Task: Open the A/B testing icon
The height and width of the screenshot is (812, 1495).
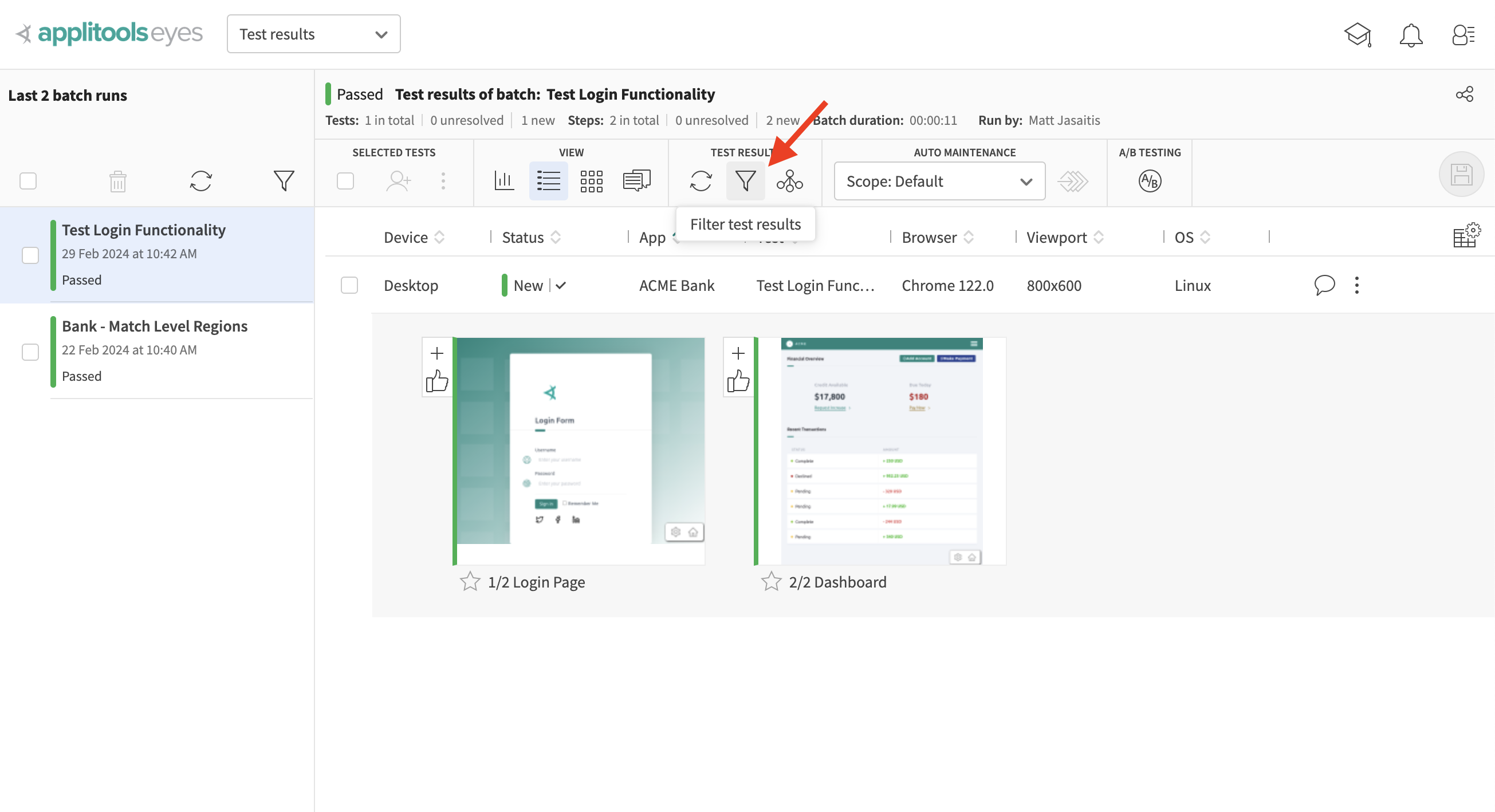Action: coord(1150,181)
